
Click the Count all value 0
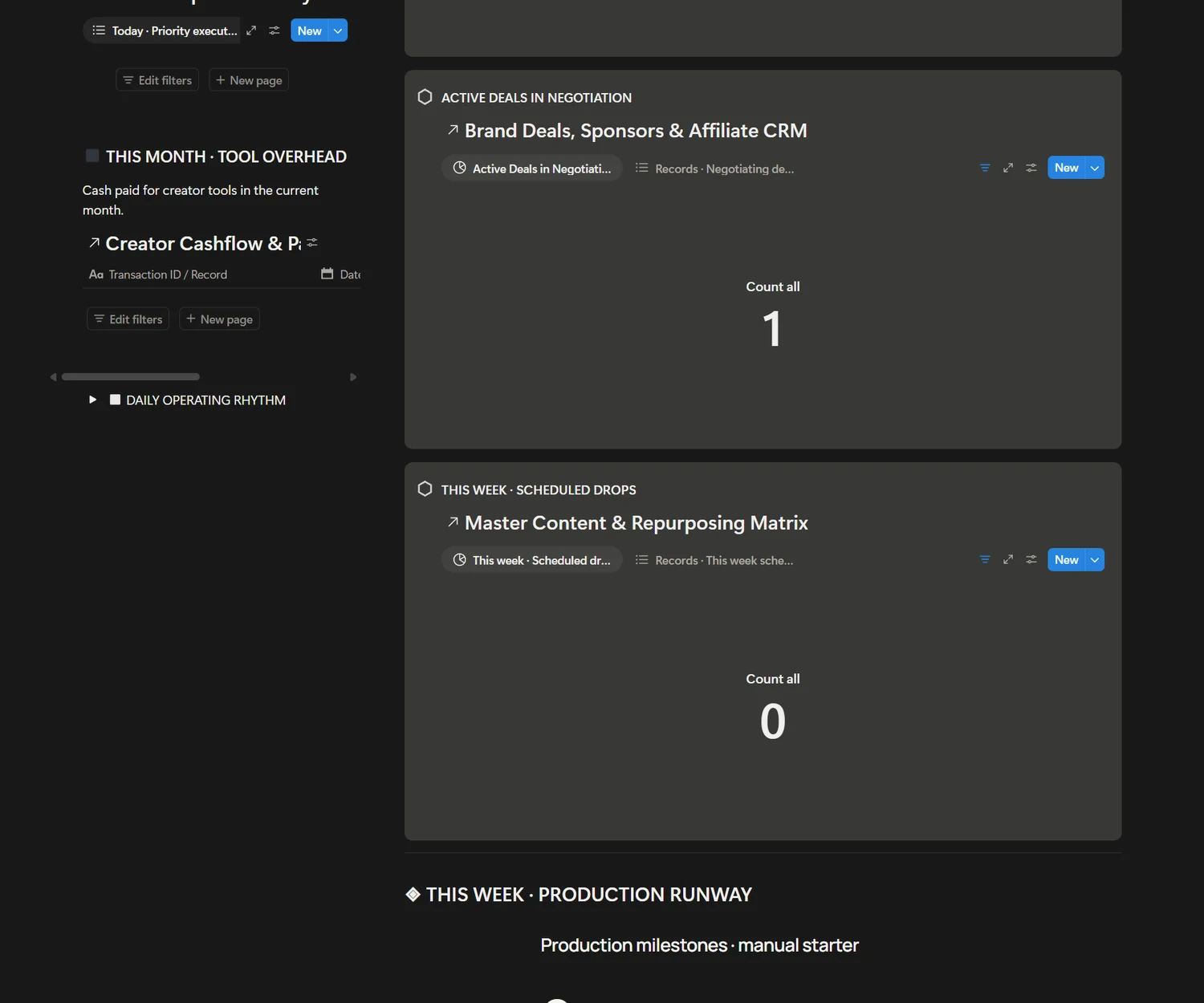[773, 721]
